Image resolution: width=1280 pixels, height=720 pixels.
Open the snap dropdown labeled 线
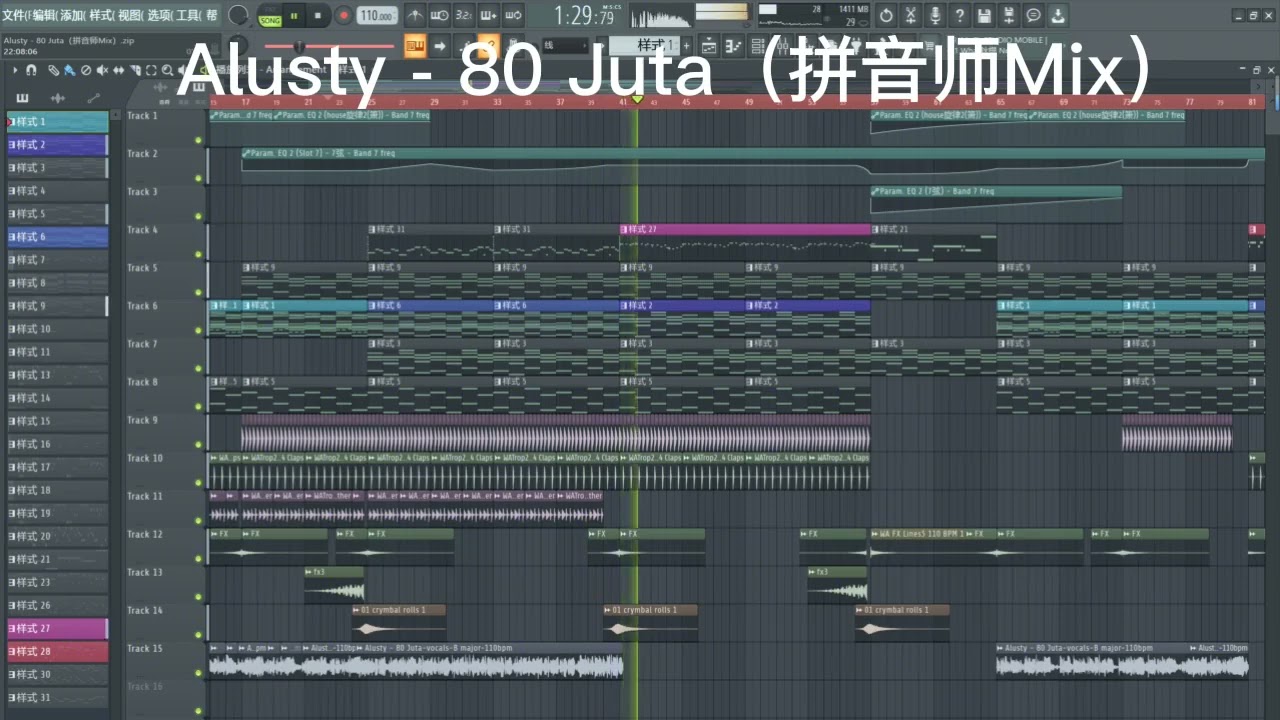[x=565, y=46]
